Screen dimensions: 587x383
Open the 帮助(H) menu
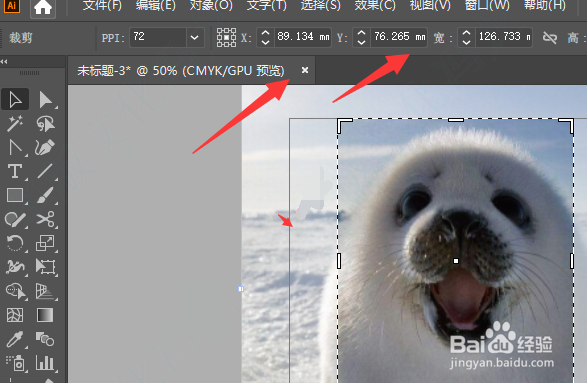[x=545, y=5]
